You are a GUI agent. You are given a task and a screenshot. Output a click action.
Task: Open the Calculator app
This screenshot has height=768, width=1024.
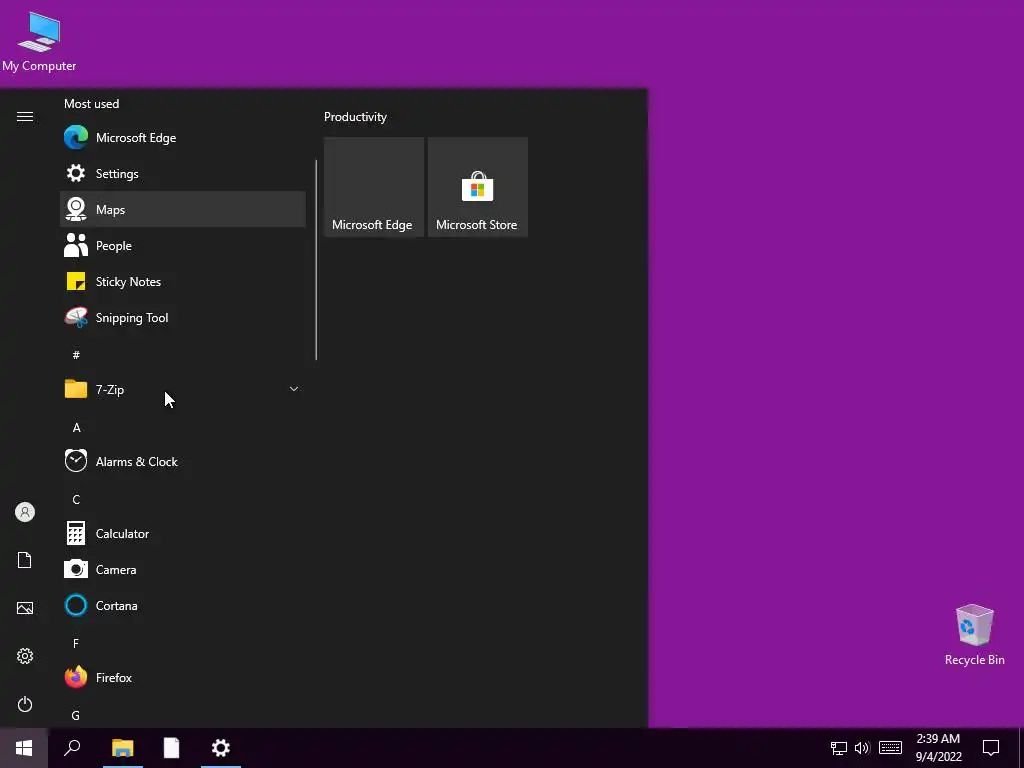182,534
